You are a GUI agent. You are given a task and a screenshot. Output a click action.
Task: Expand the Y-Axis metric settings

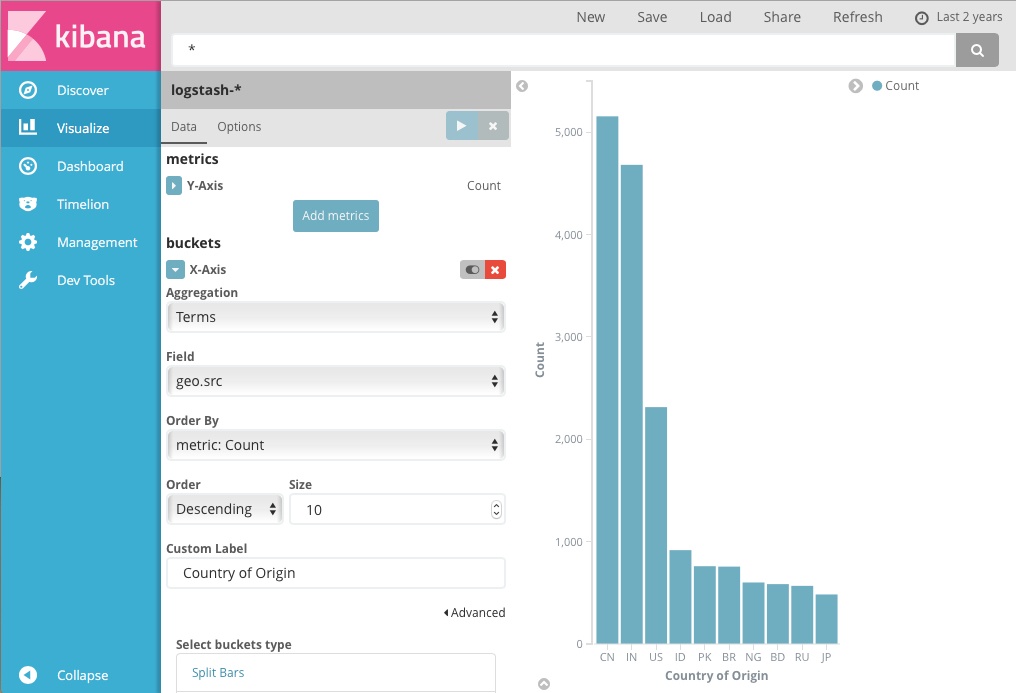tap(177, 185)
